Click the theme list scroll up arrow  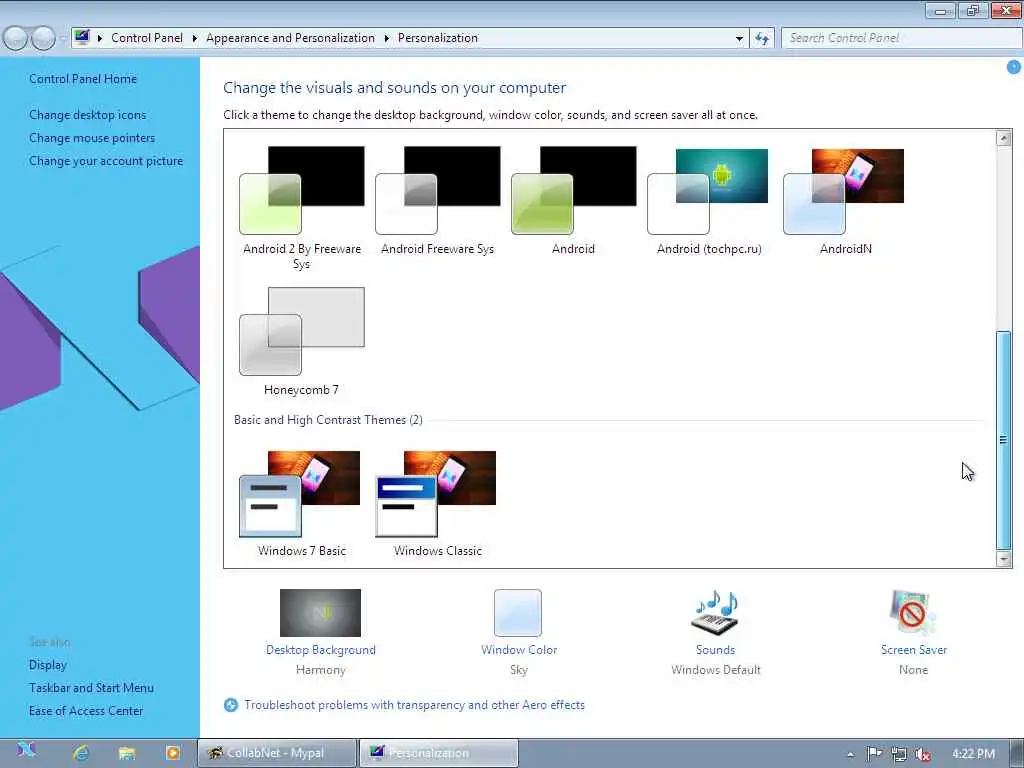coord(1004,138)
